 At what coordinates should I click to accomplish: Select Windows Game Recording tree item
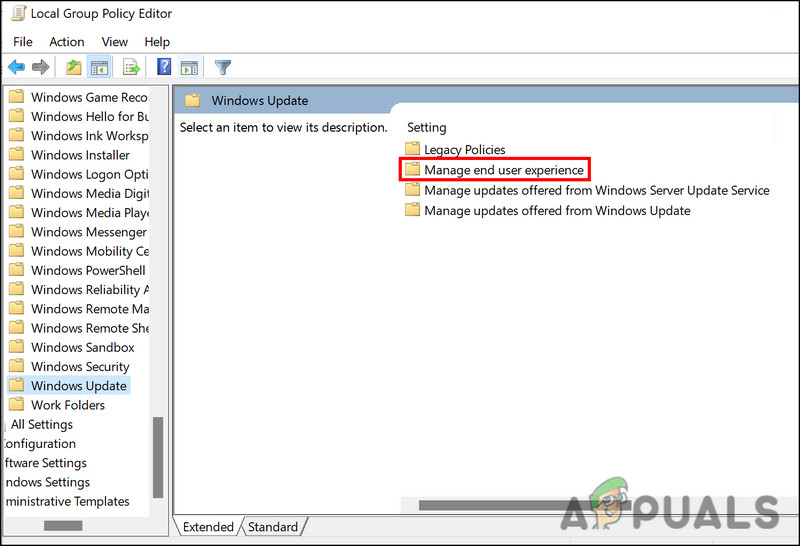click(89, 97)
